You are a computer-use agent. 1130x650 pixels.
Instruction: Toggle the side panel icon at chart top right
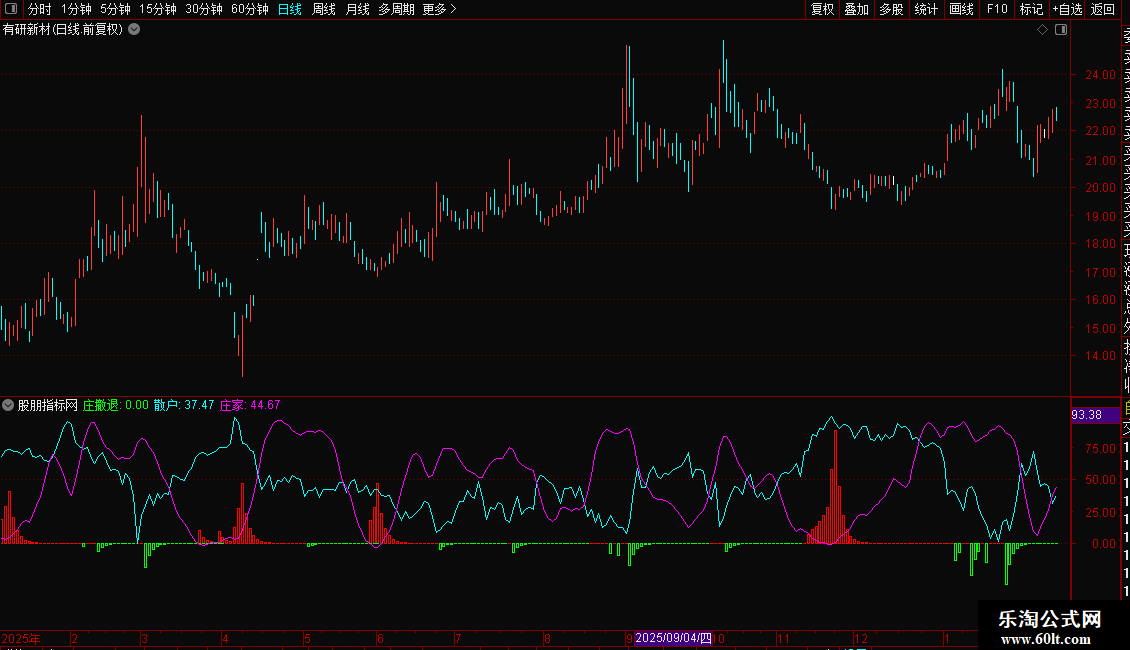(x=1061, y=30)
